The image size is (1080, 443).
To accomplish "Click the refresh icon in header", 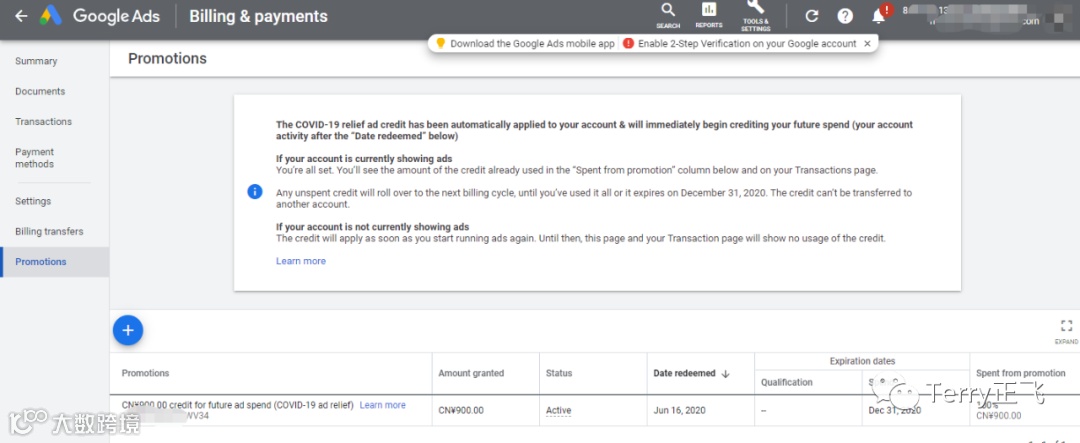I will pyautogui.click(x=812, y=16).
